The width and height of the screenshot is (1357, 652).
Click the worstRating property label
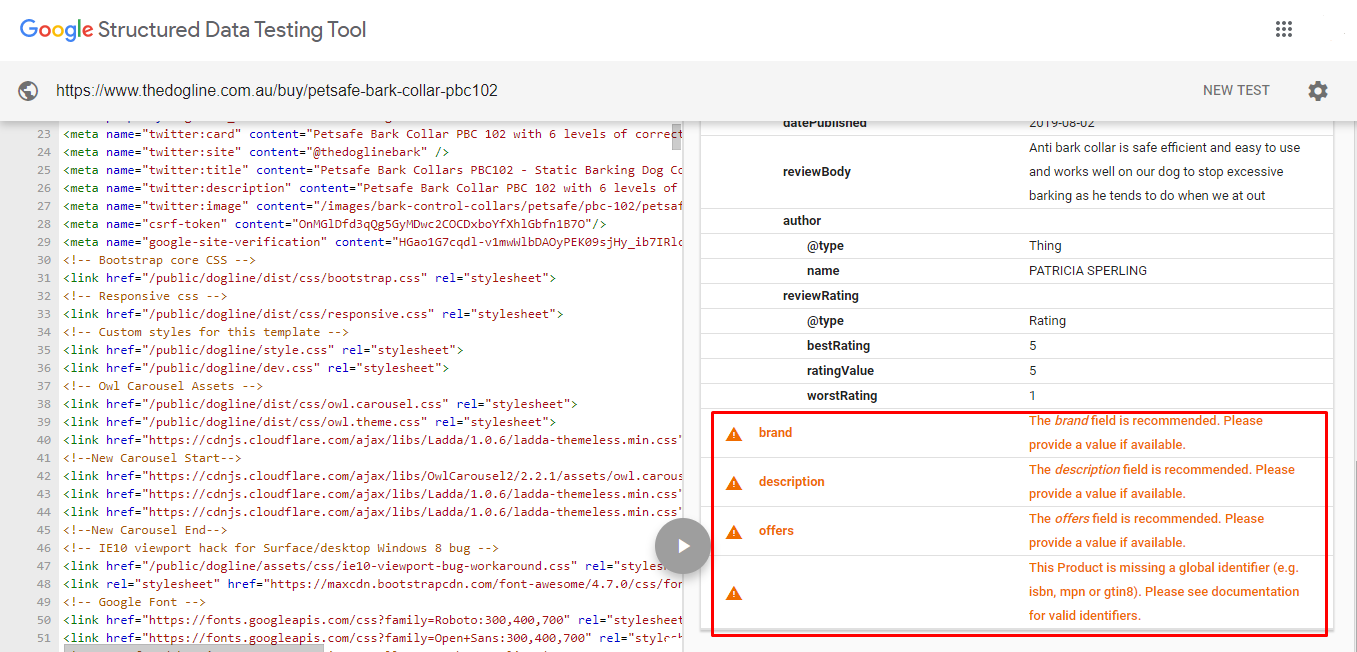(842, 396)
